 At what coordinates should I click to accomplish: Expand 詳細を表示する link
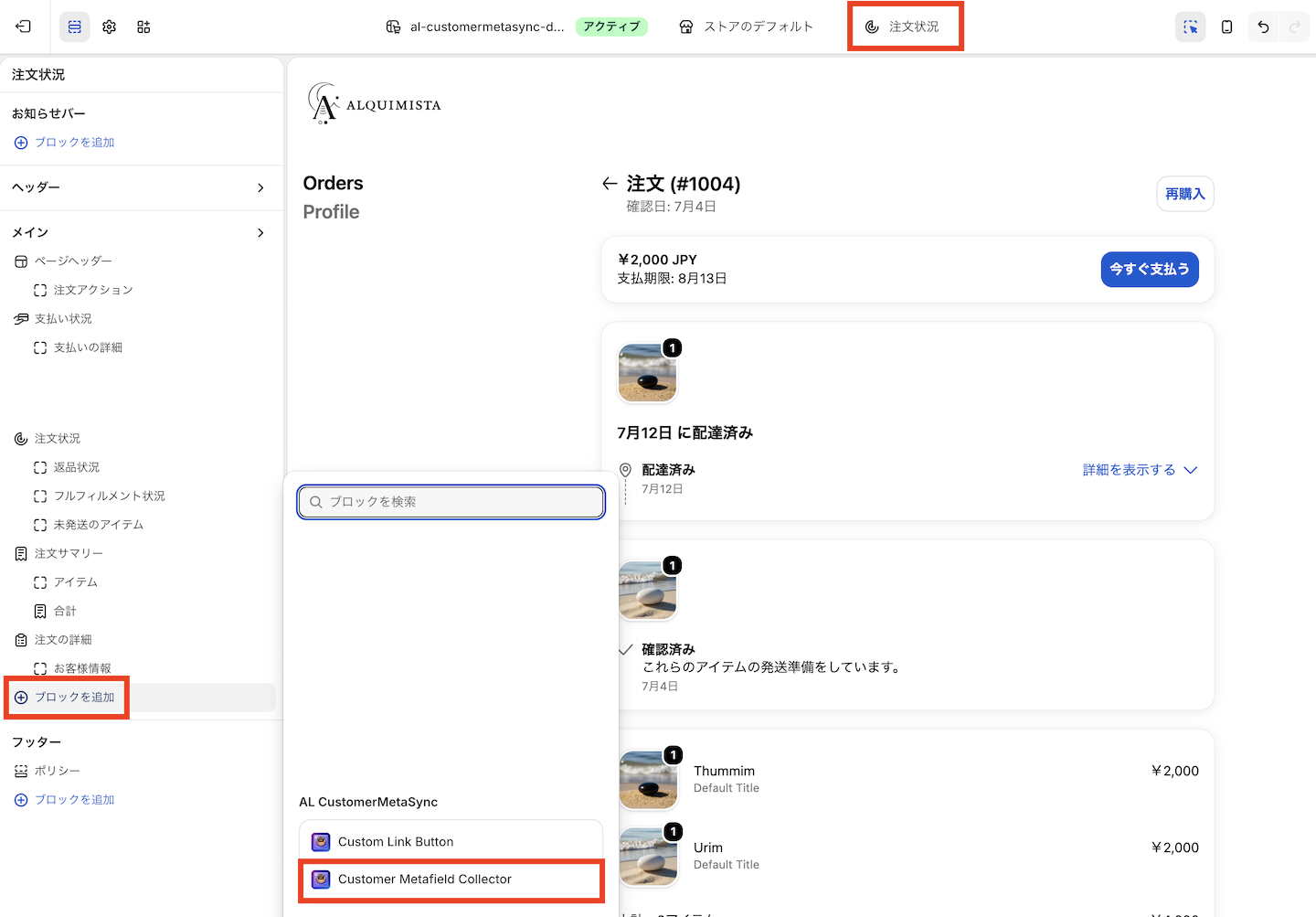tap(1140, 470)
